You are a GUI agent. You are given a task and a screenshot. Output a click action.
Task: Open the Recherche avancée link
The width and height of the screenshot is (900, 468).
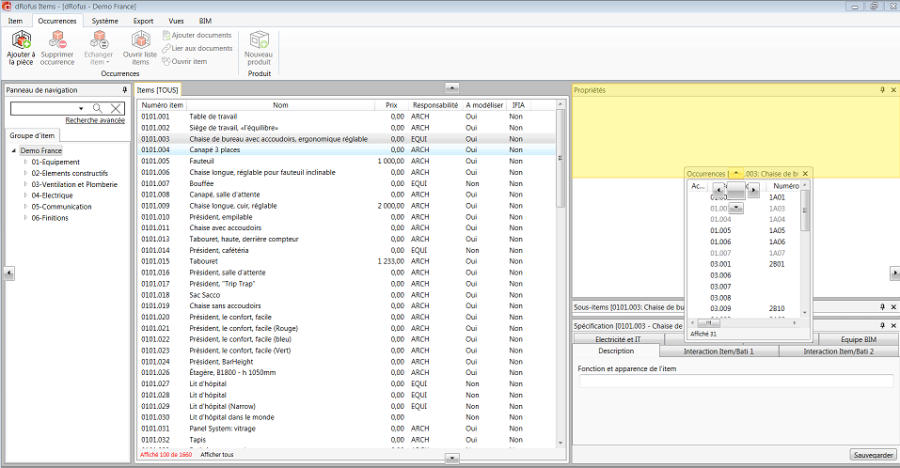point(95,120)
